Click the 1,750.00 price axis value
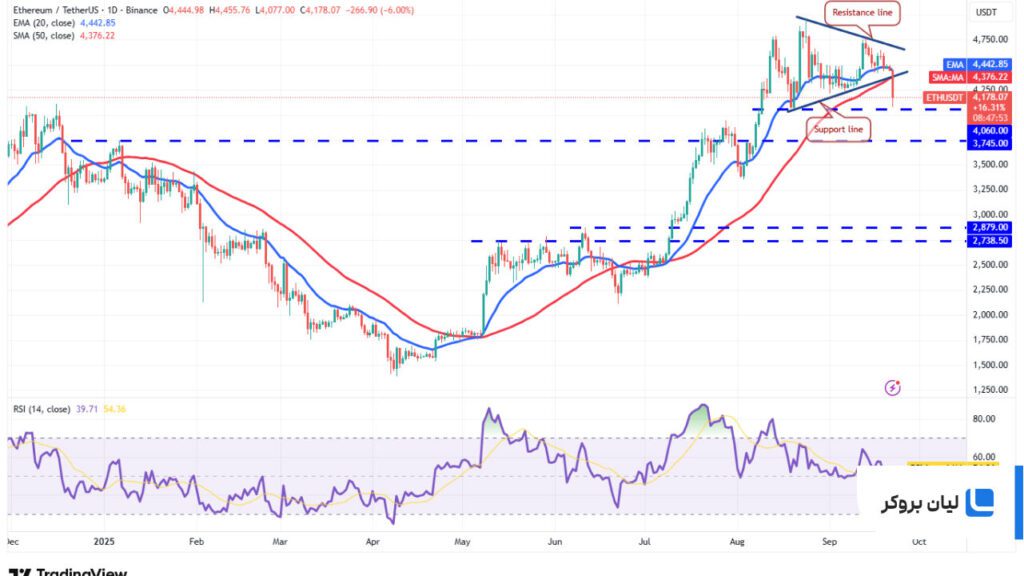The image size is (1024, 576). pyautogui.click(x=990, y=340)
